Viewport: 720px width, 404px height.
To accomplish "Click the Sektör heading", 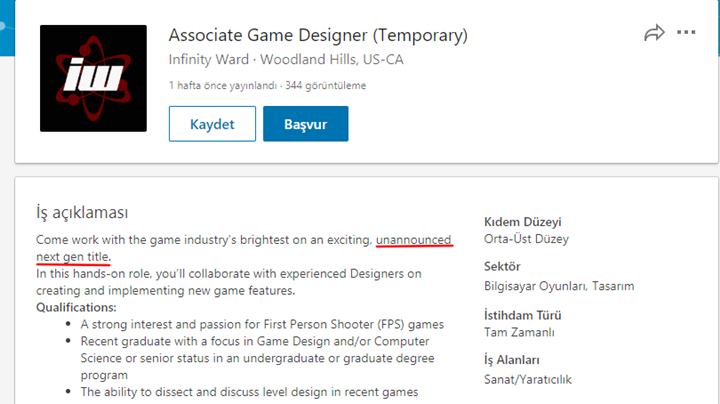I will 502,266.
